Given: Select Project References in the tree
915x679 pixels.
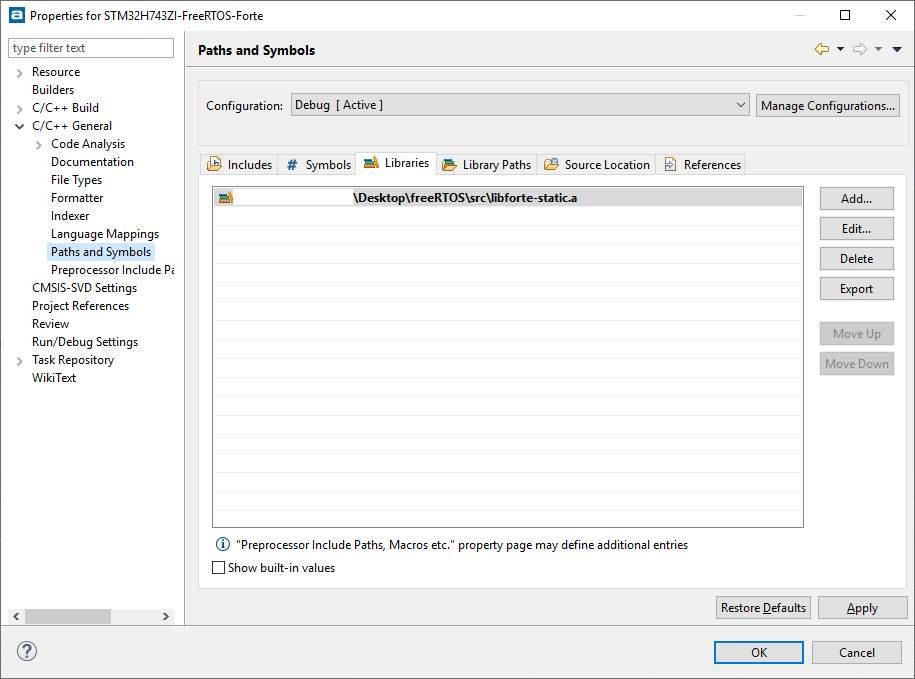Looking at the screenshot, I should point(81,306).
